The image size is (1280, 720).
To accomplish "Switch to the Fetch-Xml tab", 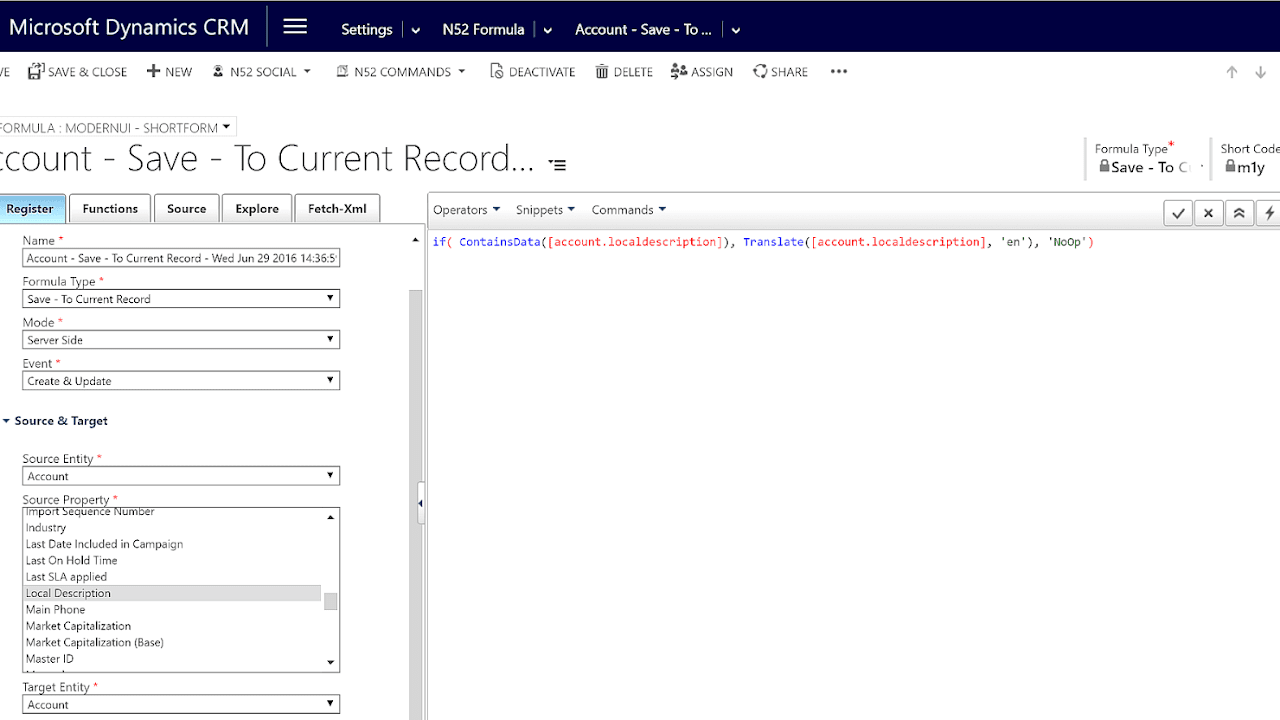I will [x=337, y=209].
